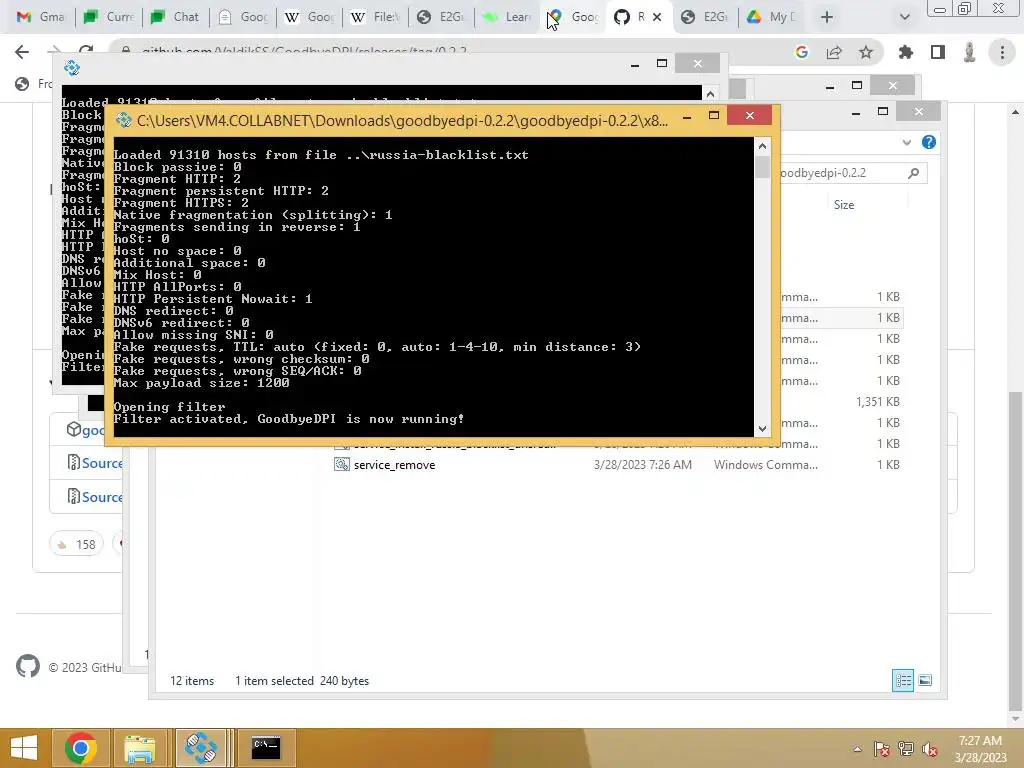Click the 158 thumbs-up reaction
Viewport: 1024px width, 768px height.
click(76, 544)
